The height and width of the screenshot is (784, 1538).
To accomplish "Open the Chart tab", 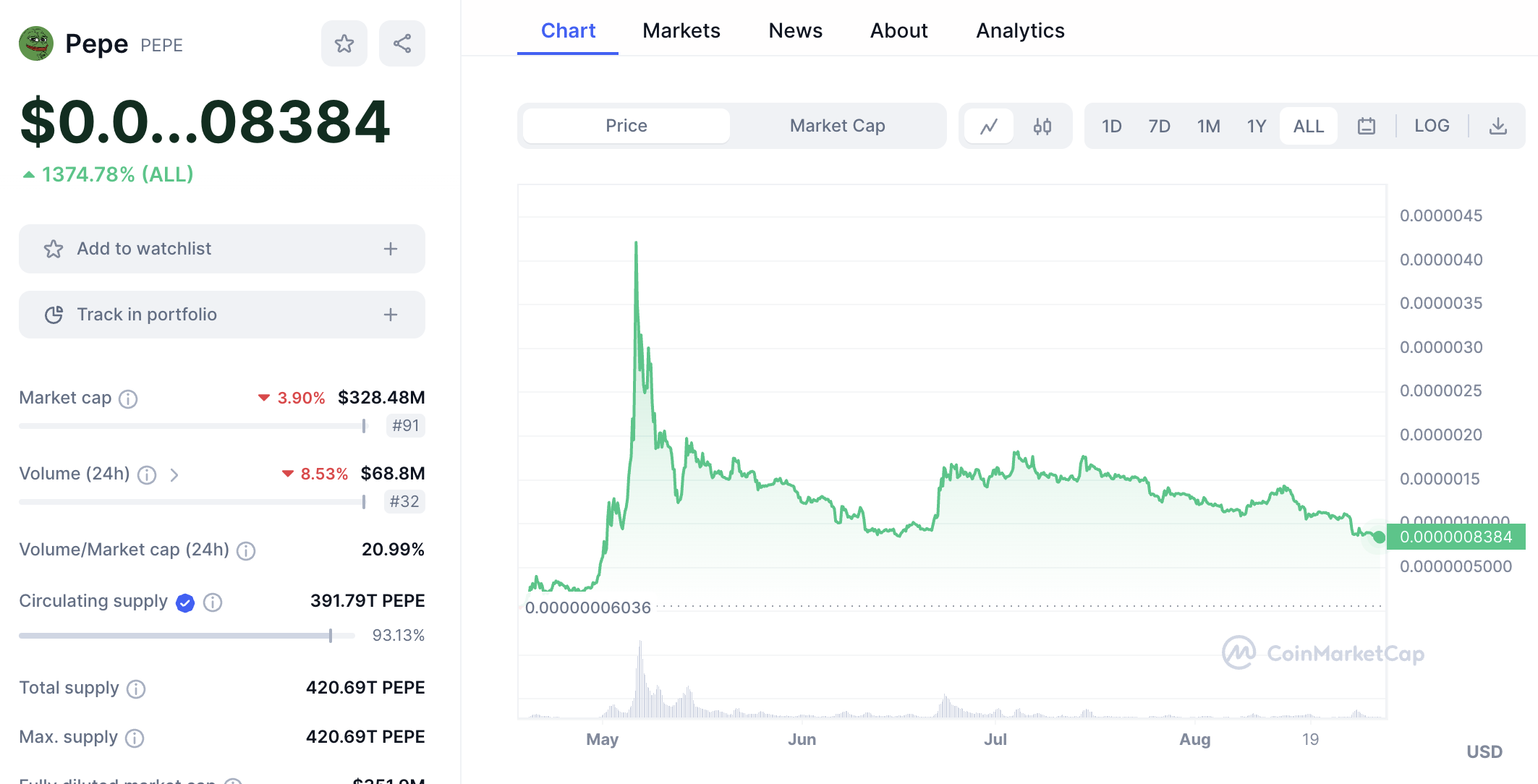I will pos(568,30).
